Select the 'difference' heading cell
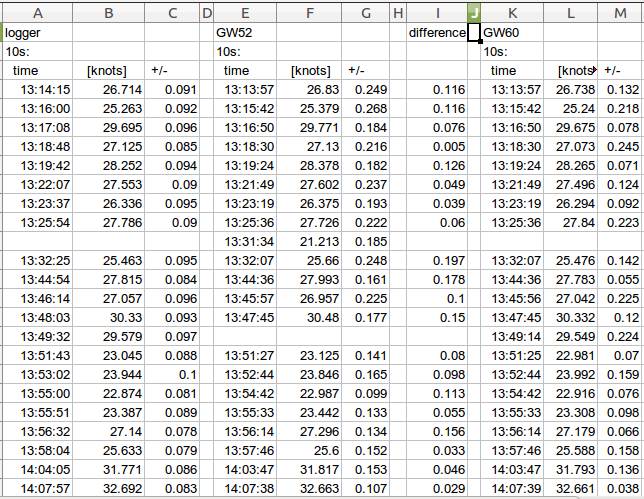Viewport: 644px width, 499px height. (437, 32)
